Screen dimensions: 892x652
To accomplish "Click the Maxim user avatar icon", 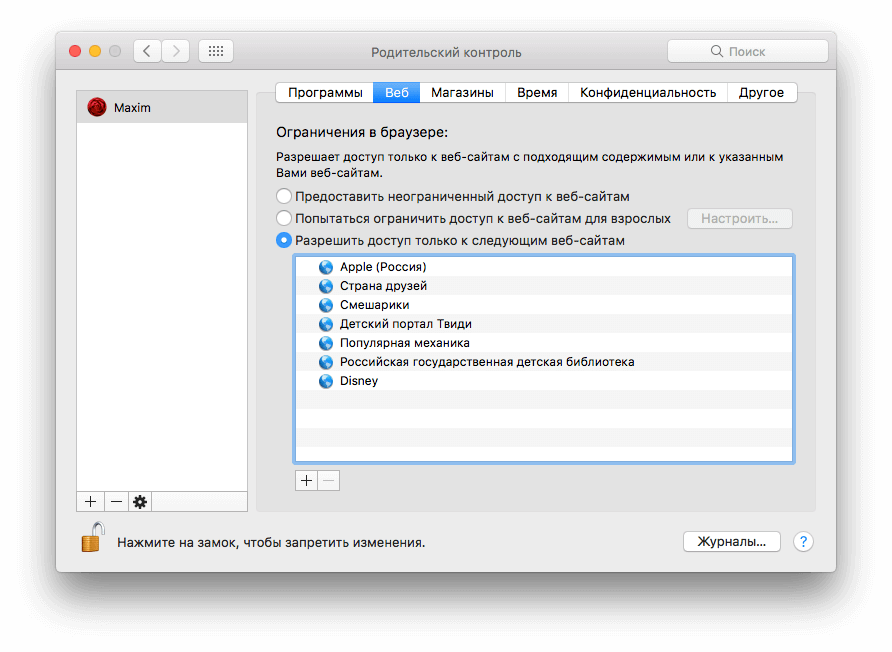I will (x=97, y=107).
